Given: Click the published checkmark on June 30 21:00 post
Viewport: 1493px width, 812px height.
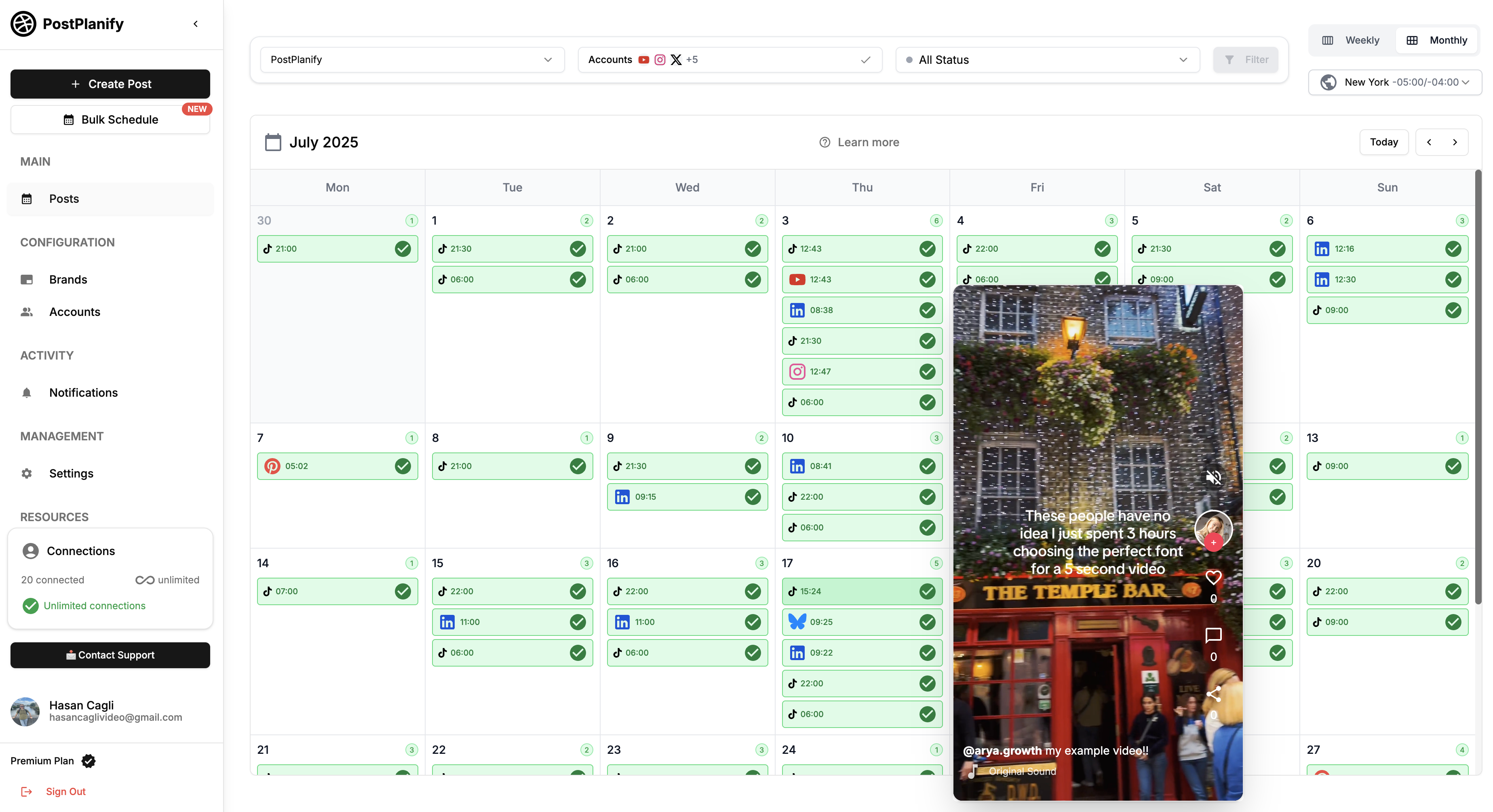Looking at the screenshot, I should (403, 248).
